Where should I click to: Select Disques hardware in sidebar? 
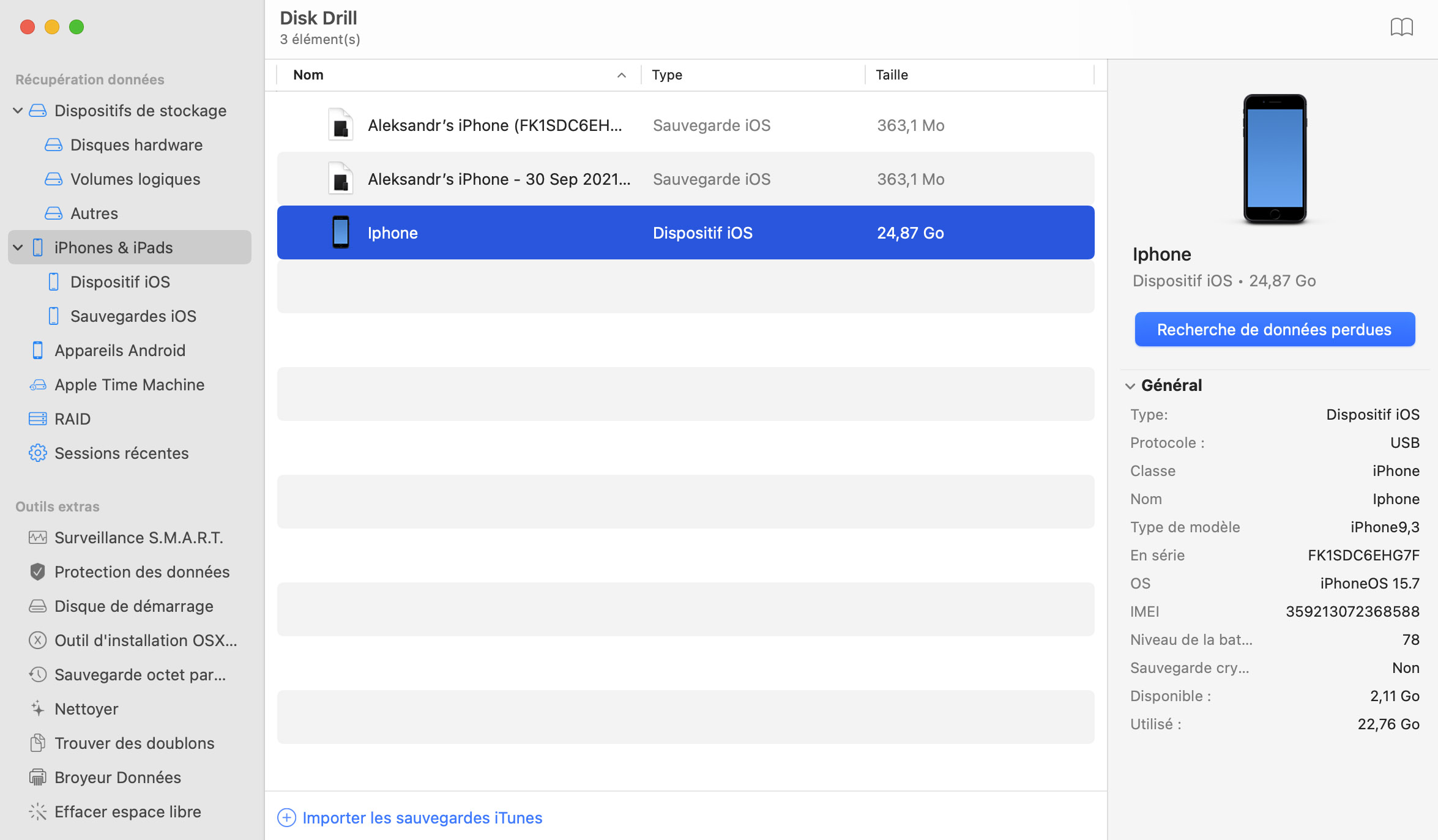pos(136,145)
